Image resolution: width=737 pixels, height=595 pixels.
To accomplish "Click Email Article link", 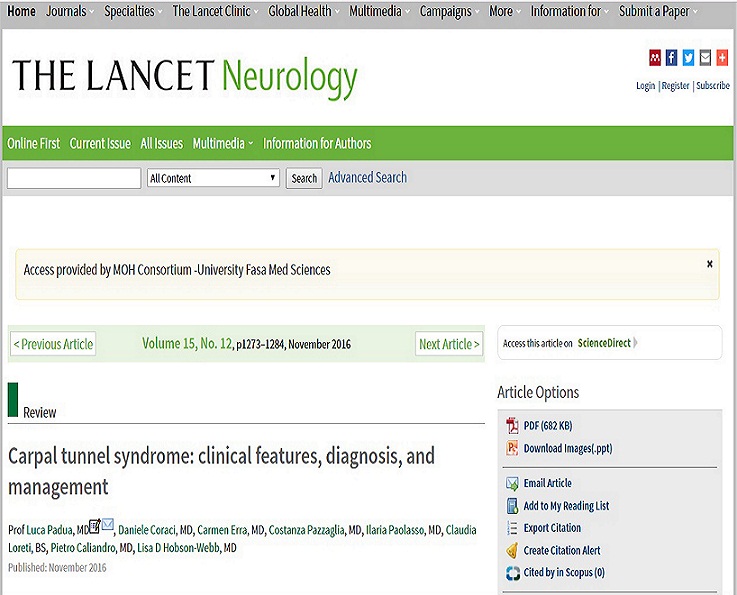I will tap(548, 483).
